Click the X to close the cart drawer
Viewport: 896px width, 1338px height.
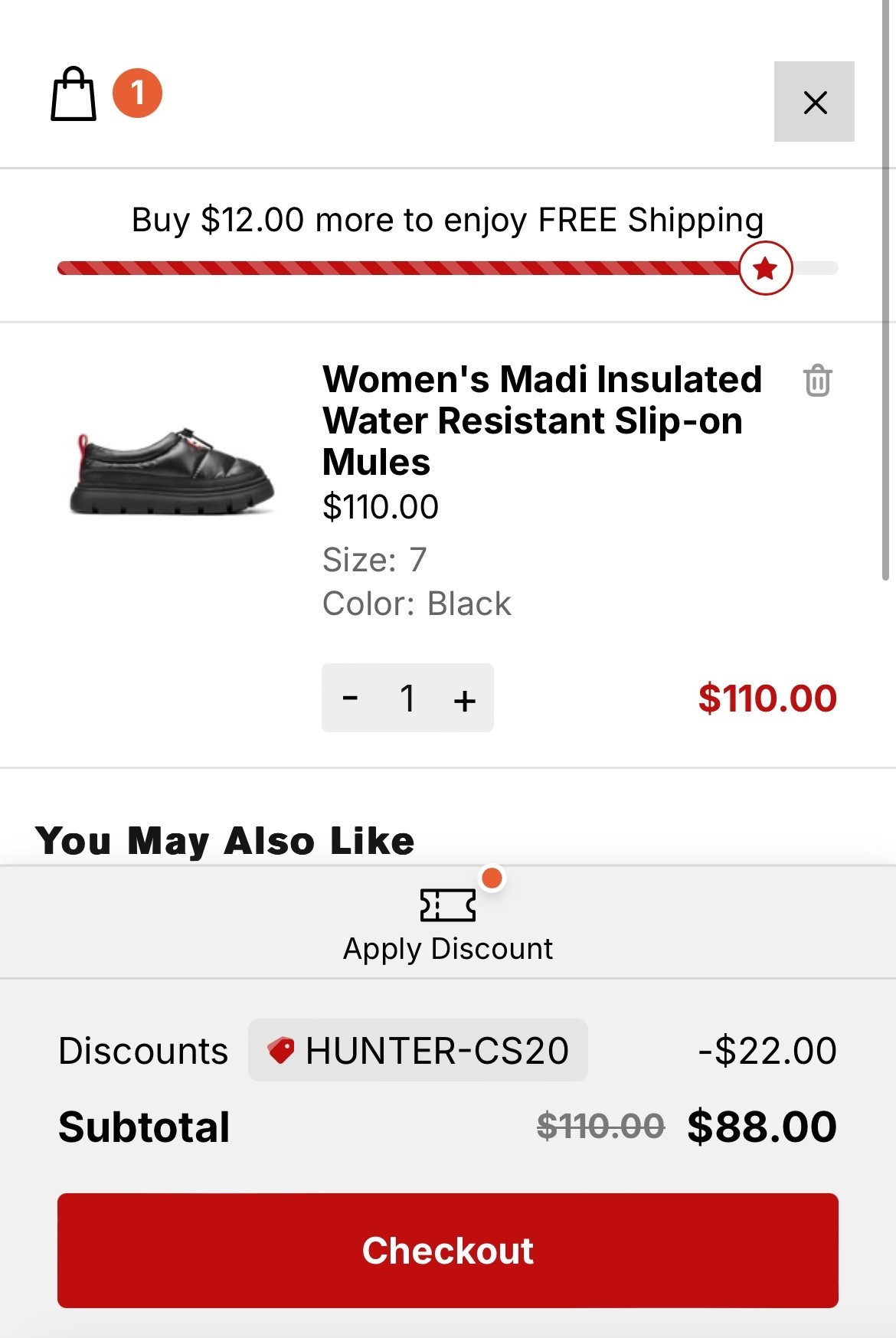pos(814,101)
